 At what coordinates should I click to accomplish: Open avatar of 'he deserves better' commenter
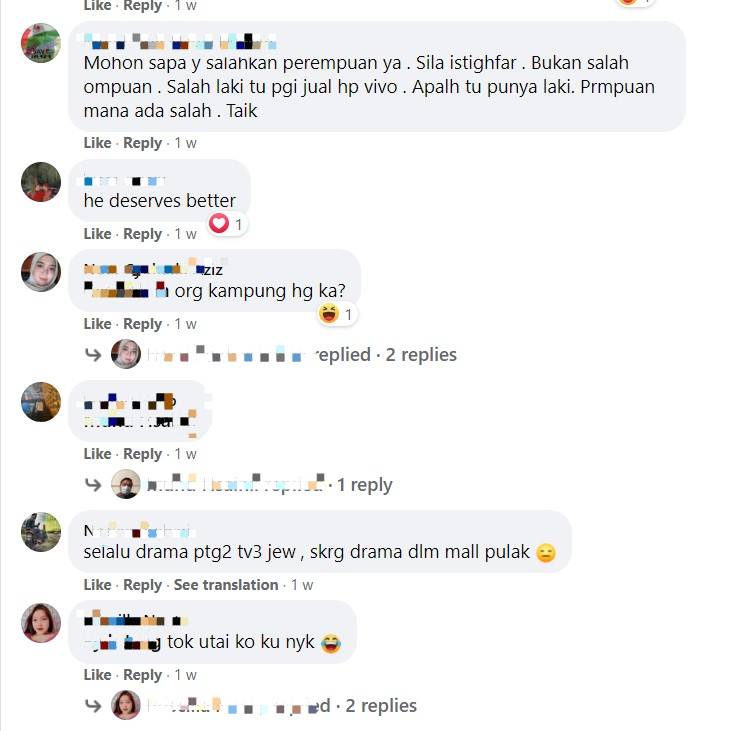[41, 182]
